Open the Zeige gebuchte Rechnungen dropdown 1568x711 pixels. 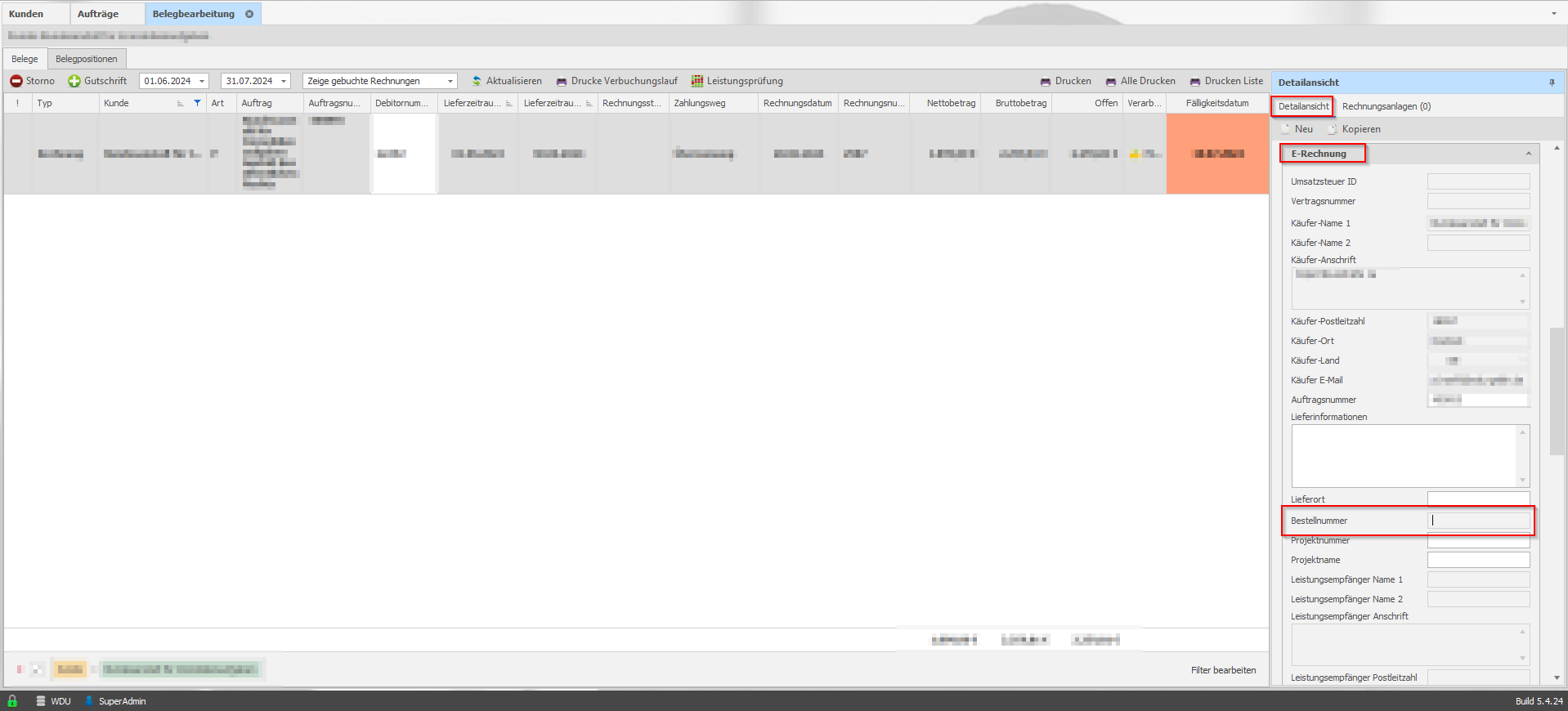point(450,81)
